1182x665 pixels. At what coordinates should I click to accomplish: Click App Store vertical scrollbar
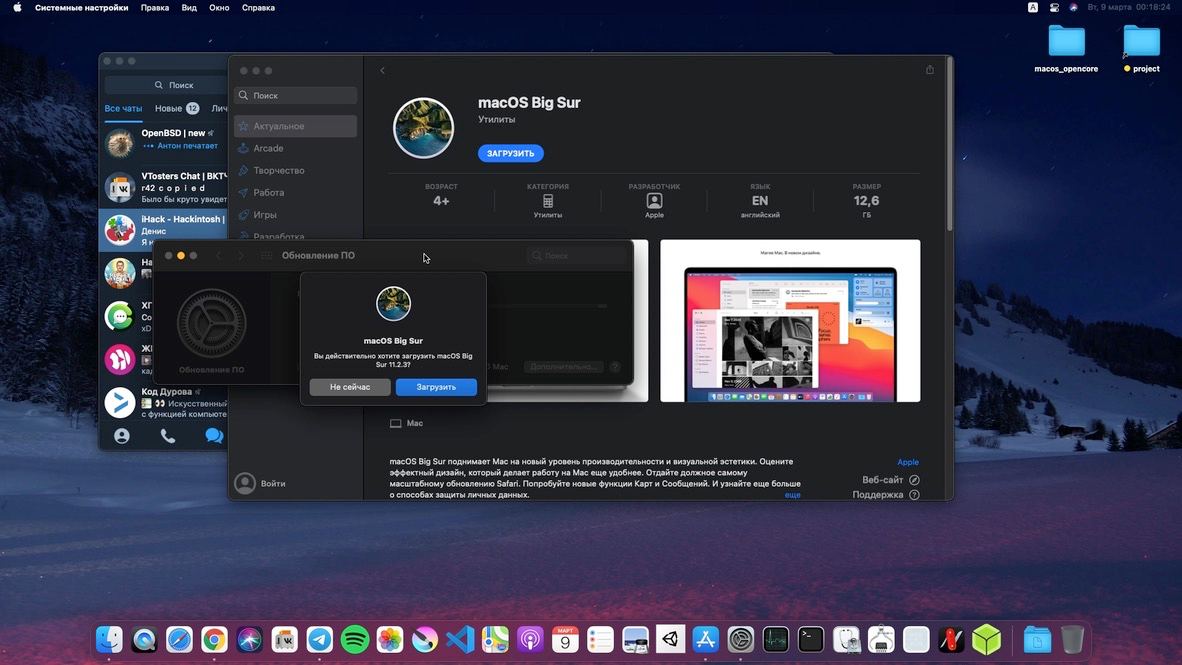[949, 143]
